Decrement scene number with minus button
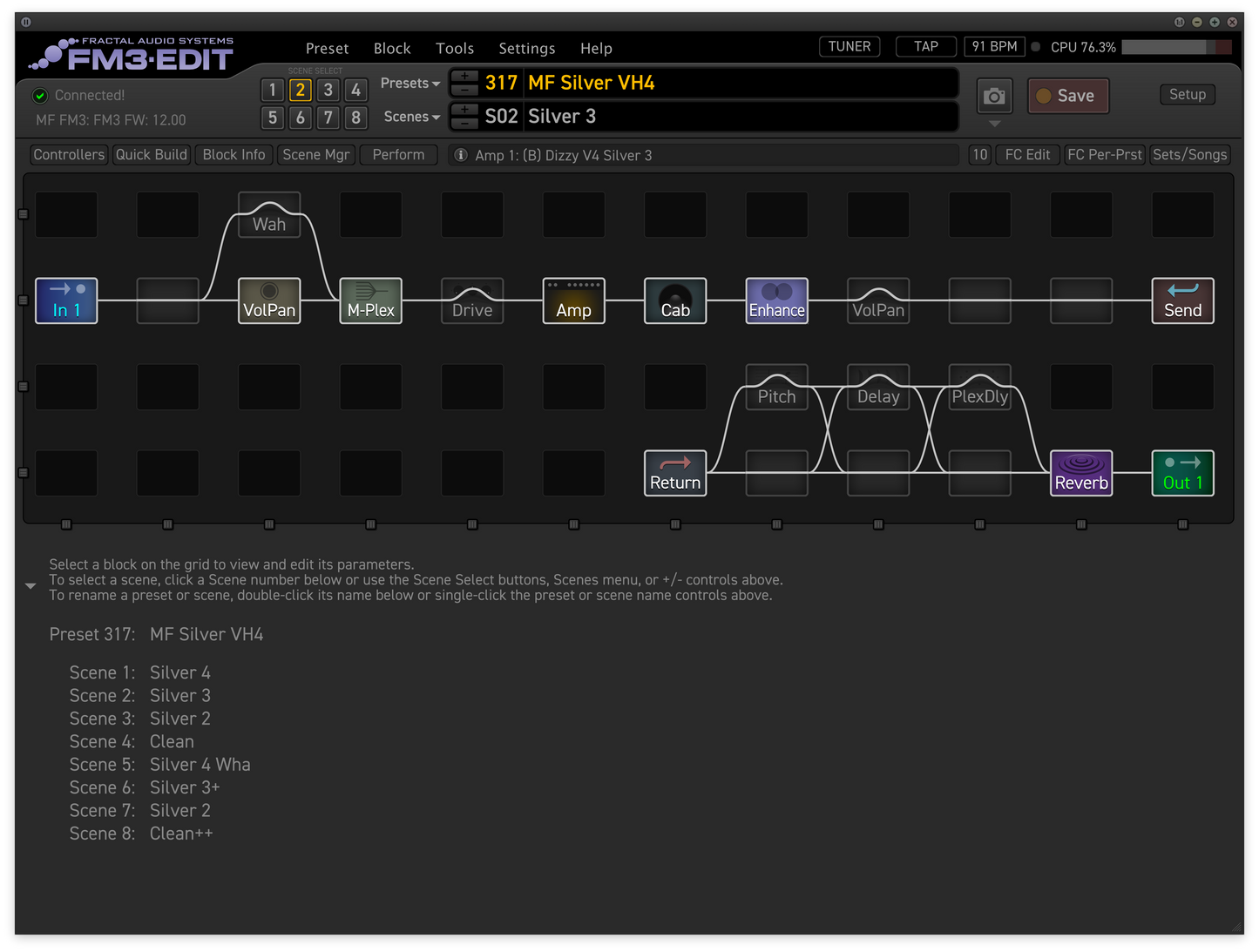 (465, 123)
